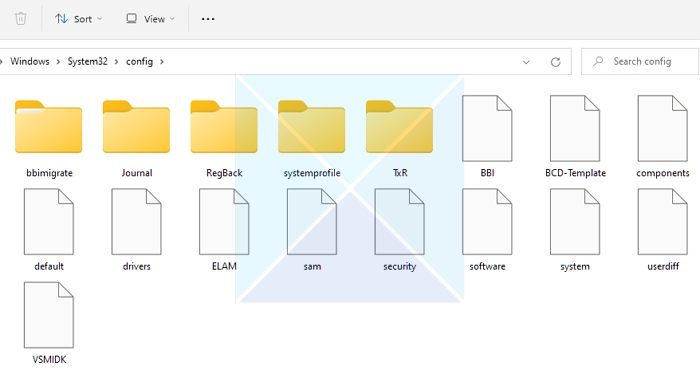
Task: Click the 'system' file name label
Action: pyautogui.click(x=575, y=266)
